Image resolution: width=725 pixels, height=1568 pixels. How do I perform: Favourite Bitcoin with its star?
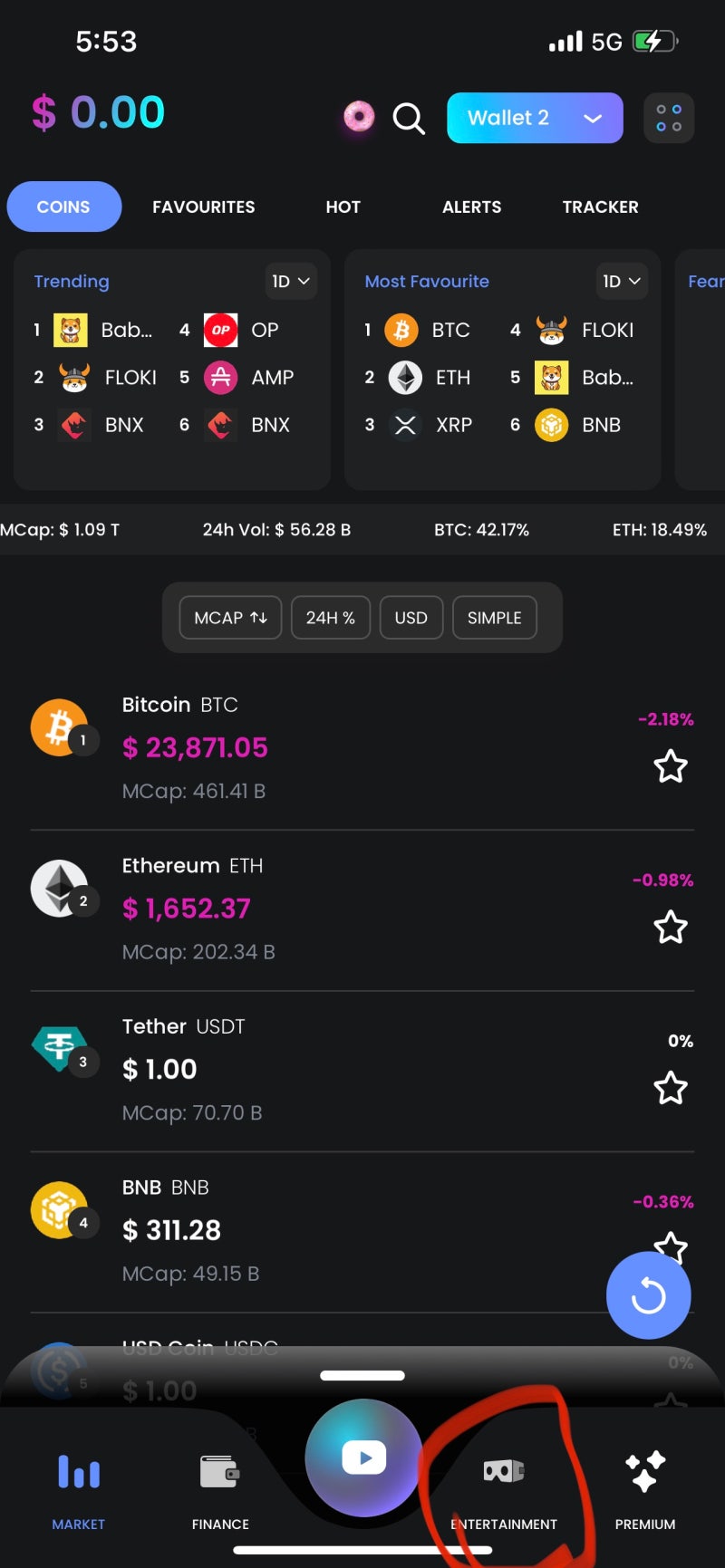click(671, 766)
